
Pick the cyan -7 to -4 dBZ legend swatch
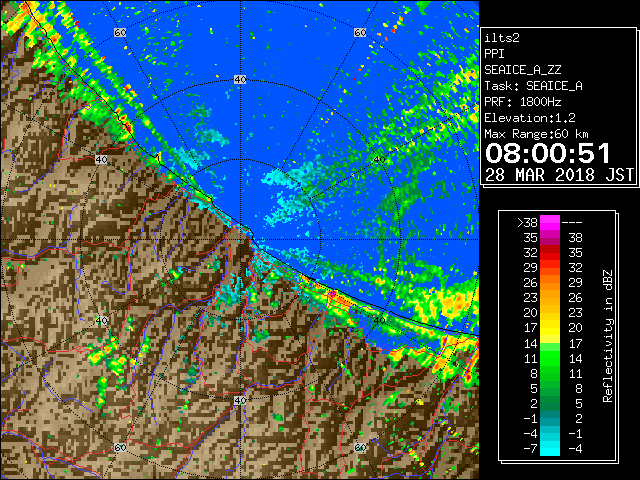tap(550, 449)
